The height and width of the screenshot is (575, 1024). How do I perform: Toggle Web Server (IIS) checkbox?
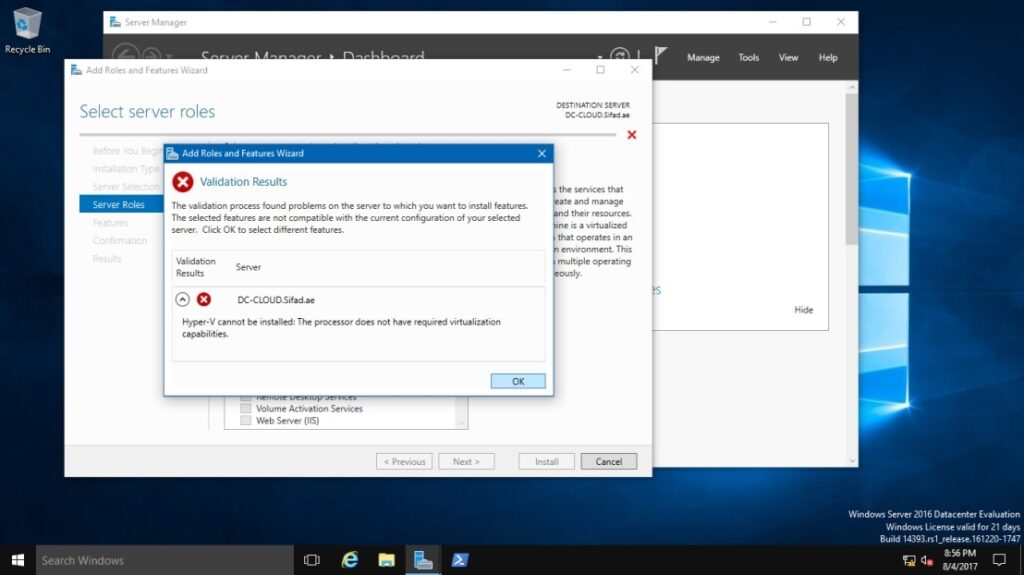point(246,421)
